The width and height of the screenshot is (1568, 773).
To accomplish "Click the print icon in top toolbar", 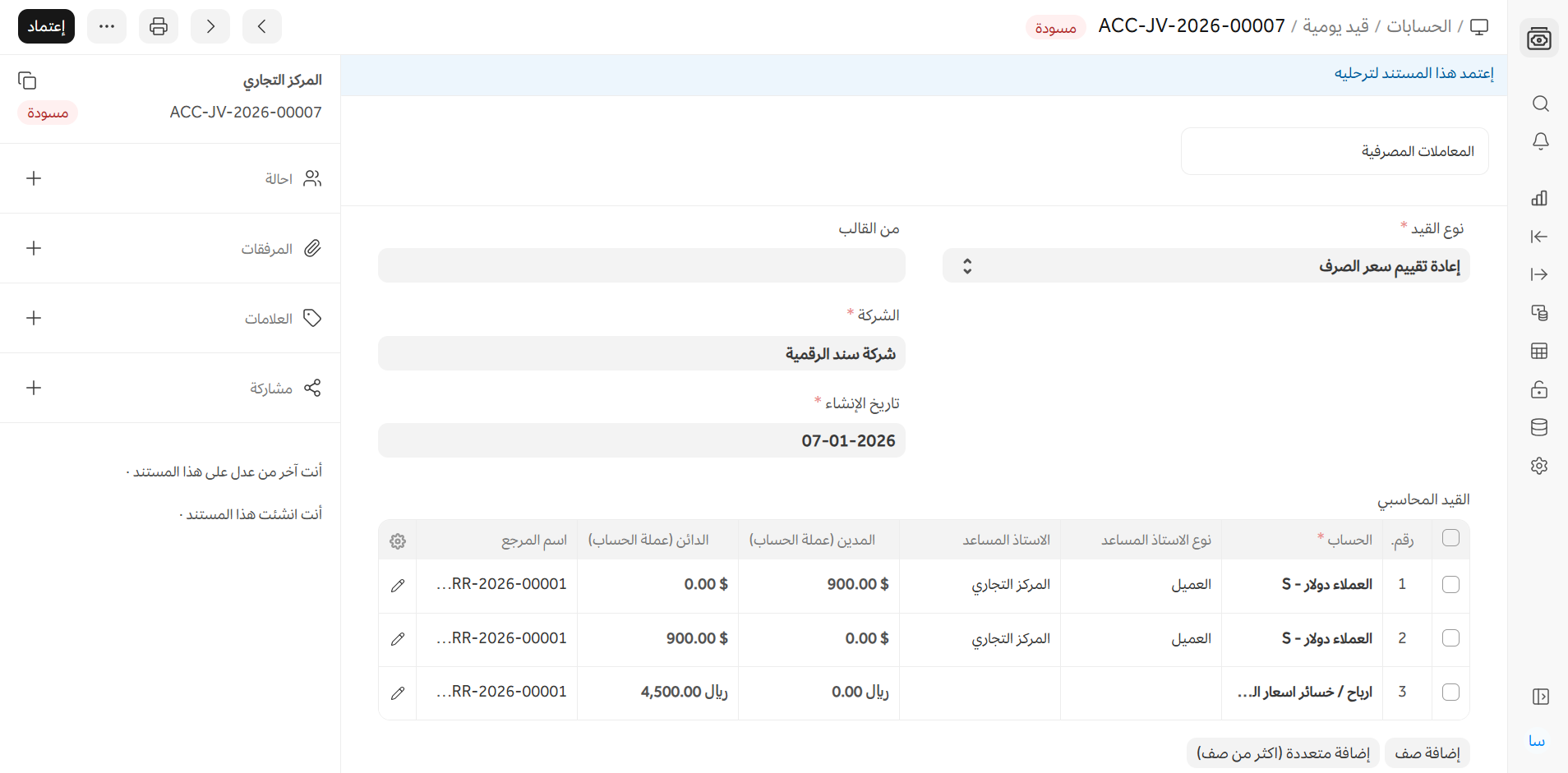I will [159, 26].
